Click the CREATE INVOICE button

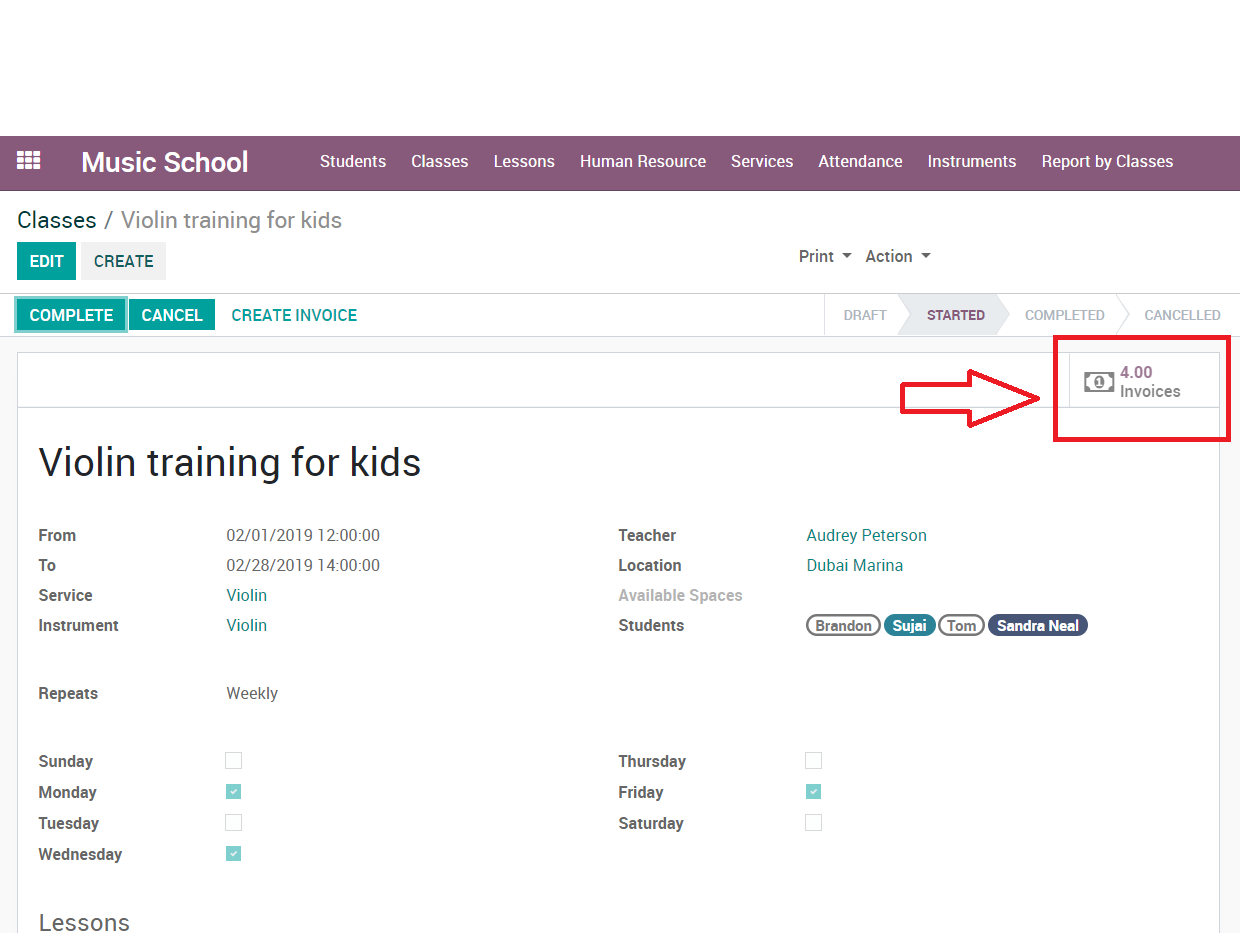coord(294,315)
